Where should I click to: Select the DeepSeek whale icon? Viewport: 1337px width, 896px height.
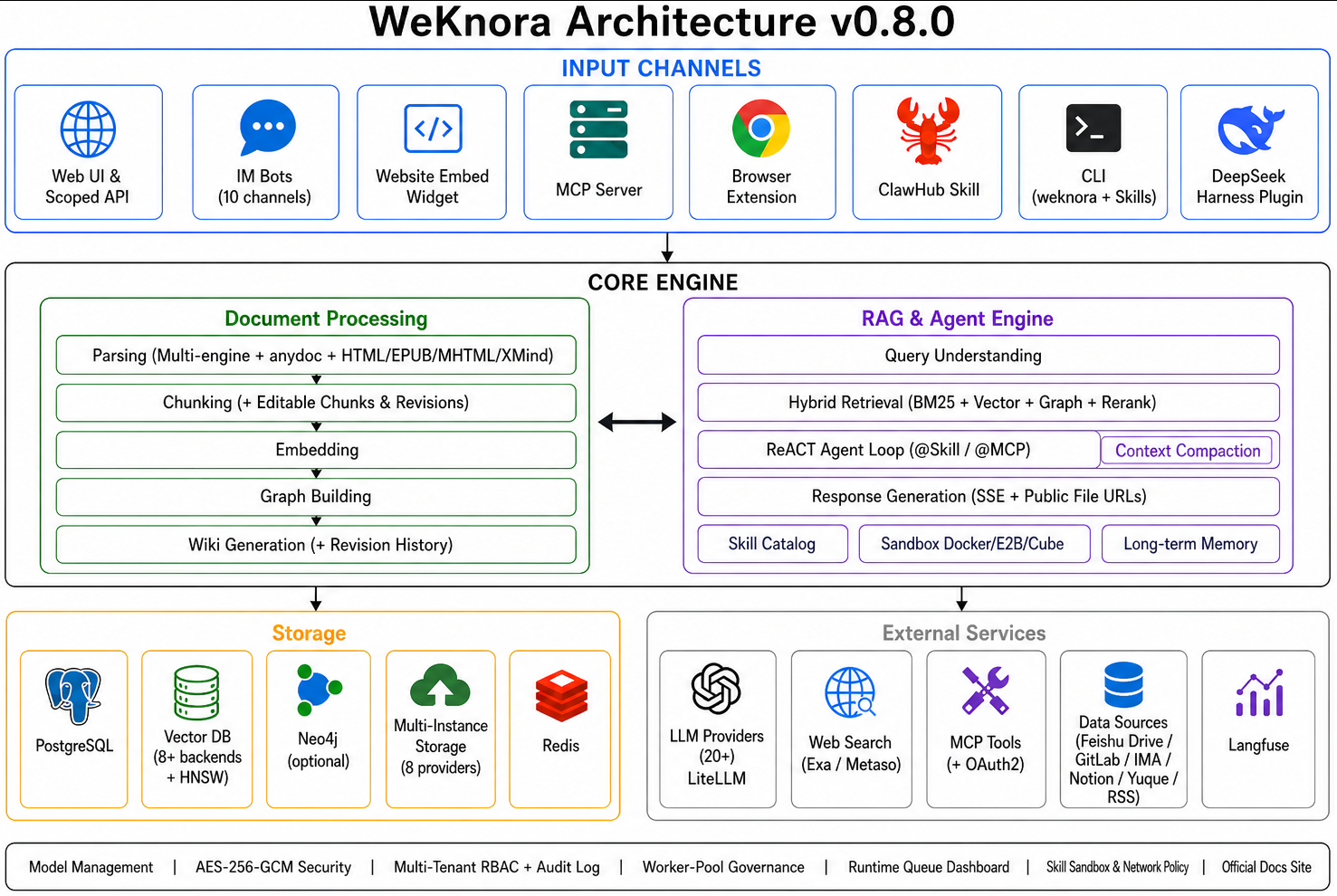pos(1250,129)
